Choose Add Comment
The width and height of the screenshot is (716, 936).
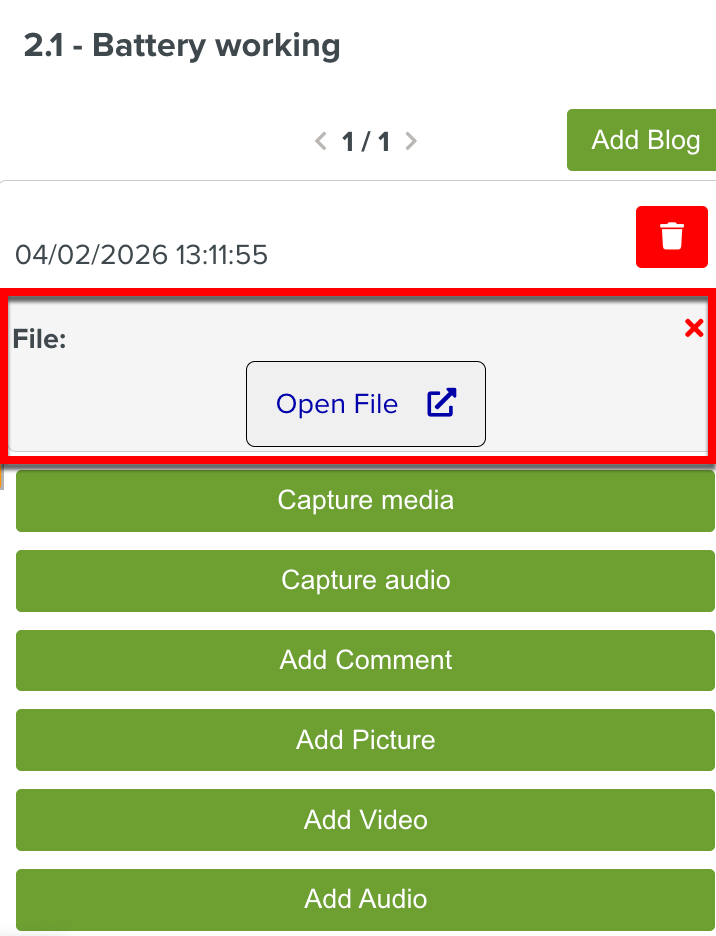365,660
